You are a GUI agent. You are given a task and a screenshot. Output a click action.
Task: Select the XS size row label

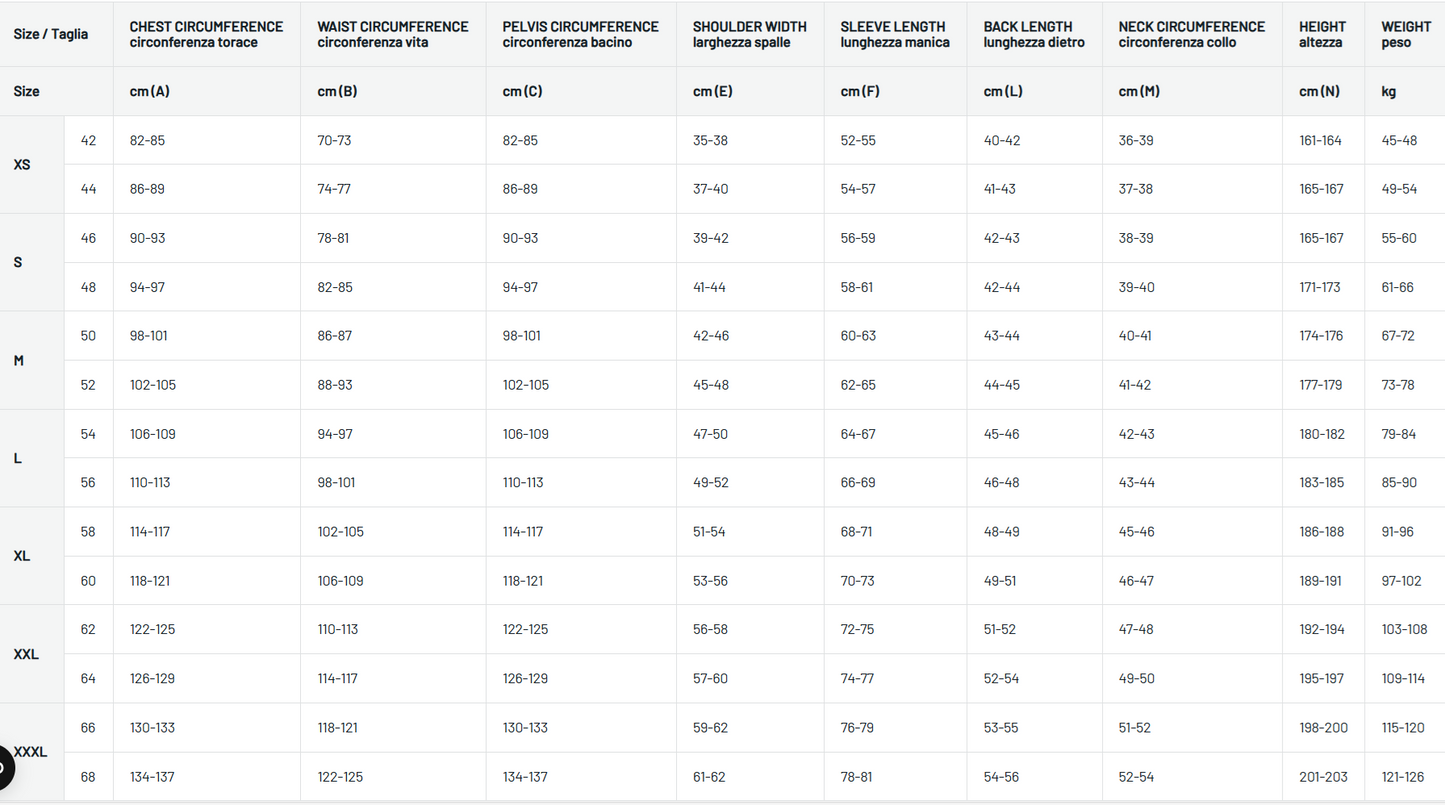click(23, 165)
